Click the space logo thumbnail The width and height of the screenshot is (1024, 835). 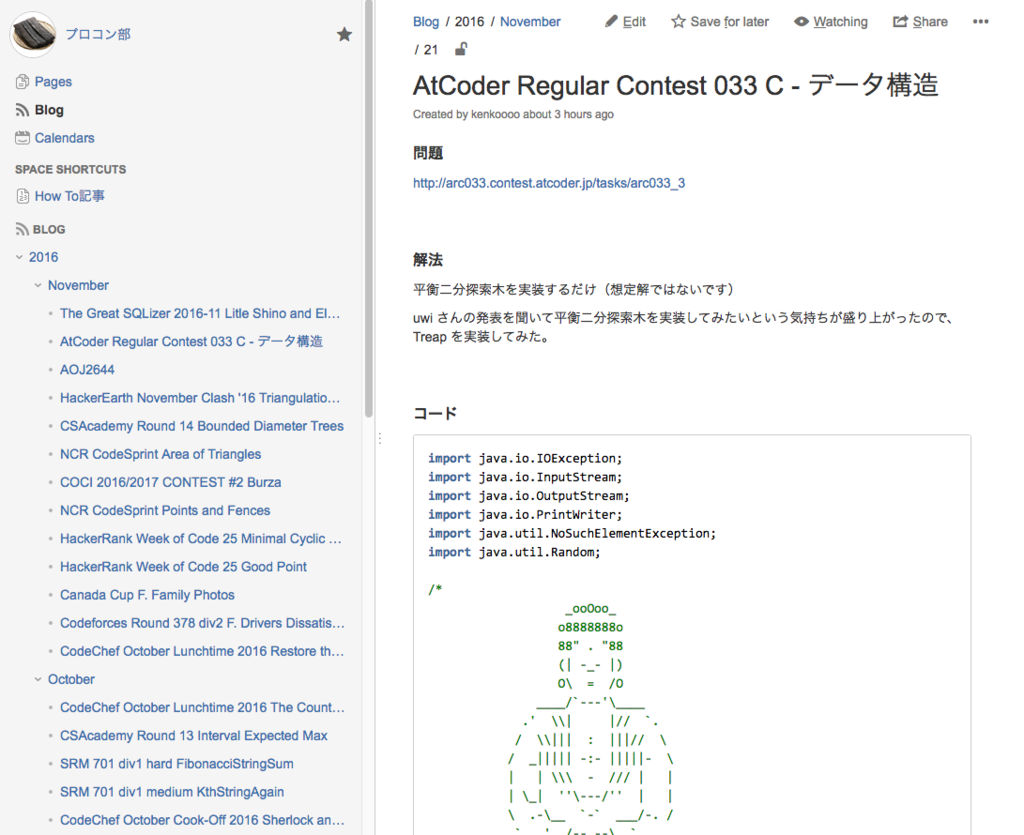[x=33, y=34]
